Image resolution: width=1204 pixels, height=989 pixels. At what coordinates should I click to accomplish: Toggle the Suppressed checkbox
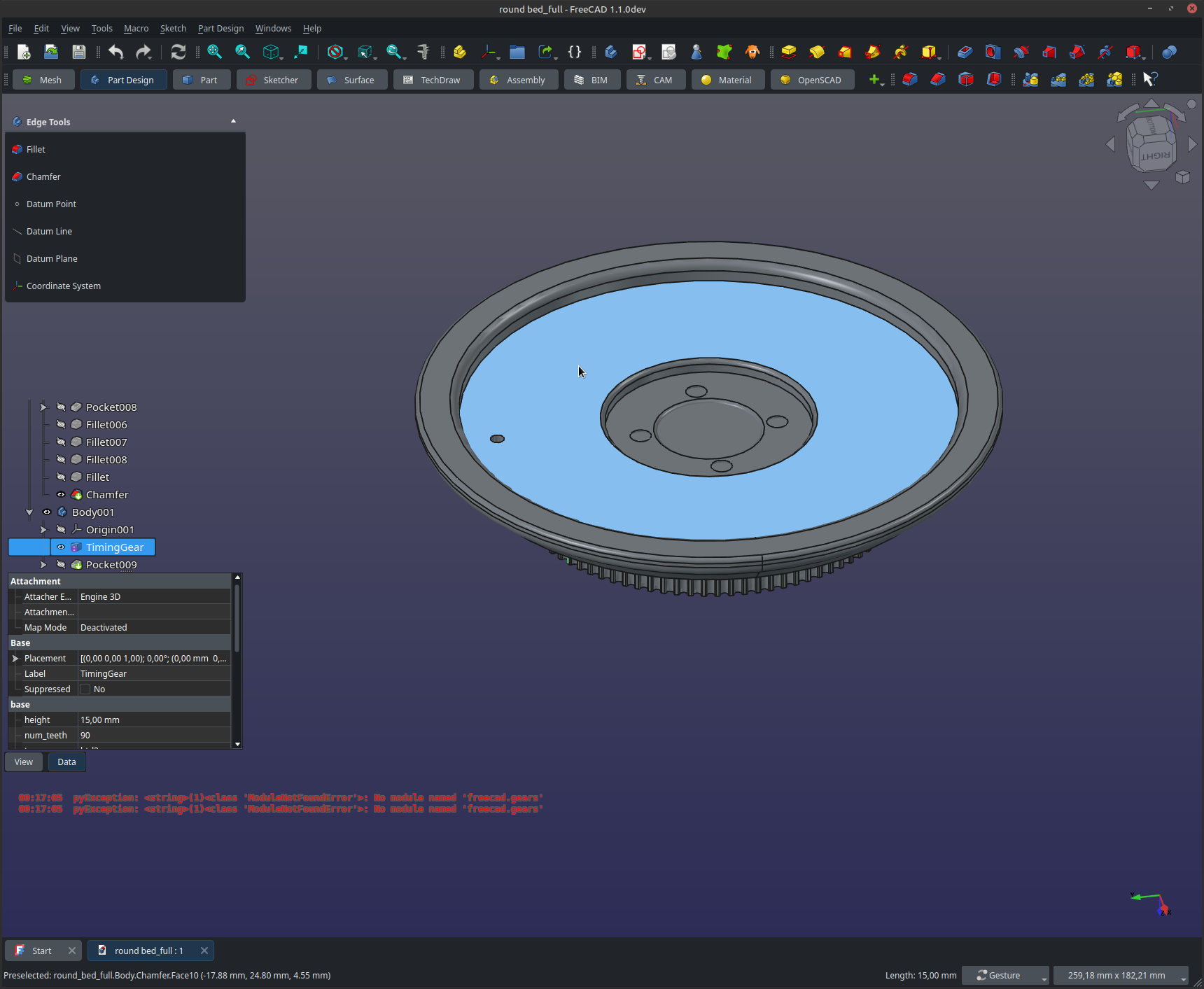(85, 689)
